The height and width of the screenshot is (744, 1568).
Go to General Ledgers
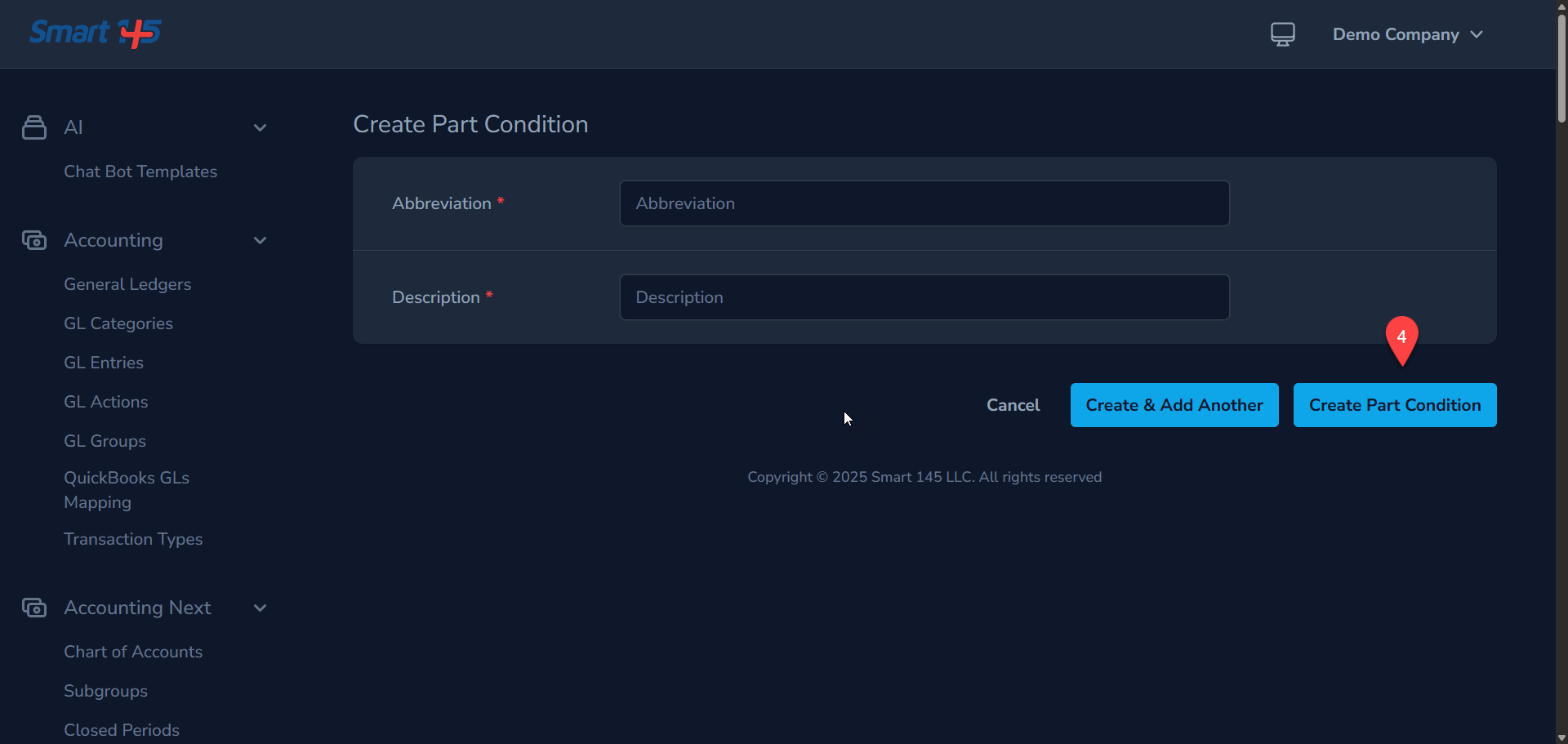click(127, 284)
